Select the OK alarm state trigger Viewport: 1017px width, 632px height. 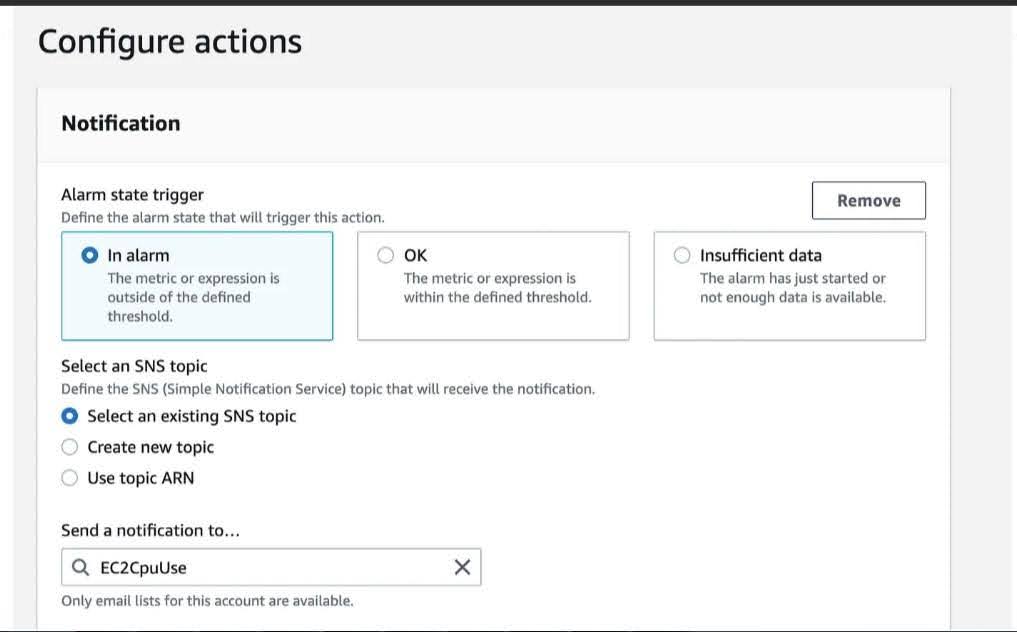coord(386,255)
